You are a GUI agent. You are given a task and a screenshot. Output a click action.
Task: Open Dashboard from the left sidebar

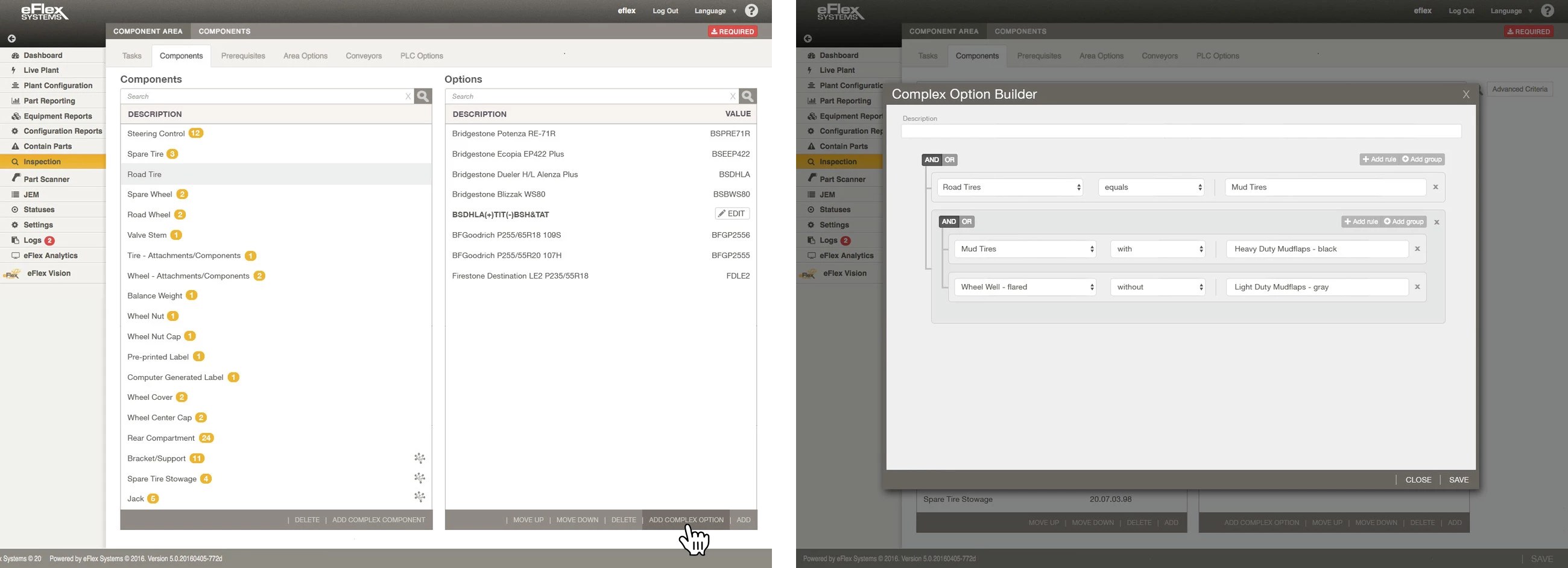43,55
